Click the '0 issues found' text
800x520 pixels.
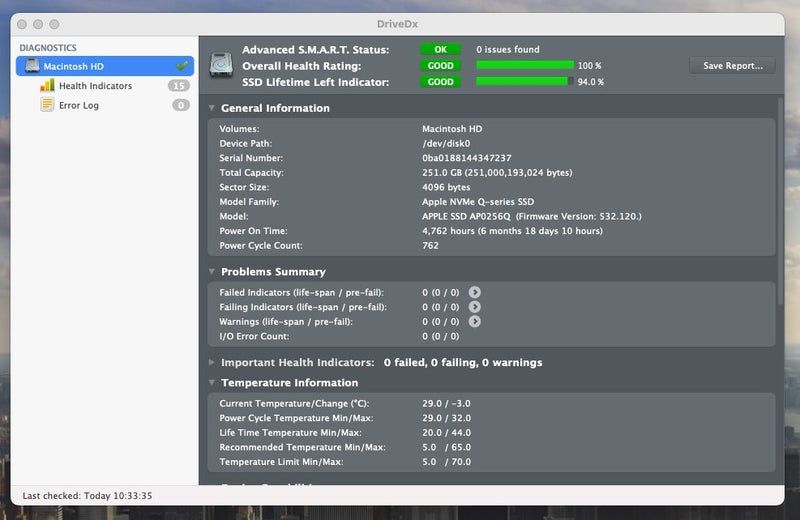pyautogui.click(x=508, y=49)
